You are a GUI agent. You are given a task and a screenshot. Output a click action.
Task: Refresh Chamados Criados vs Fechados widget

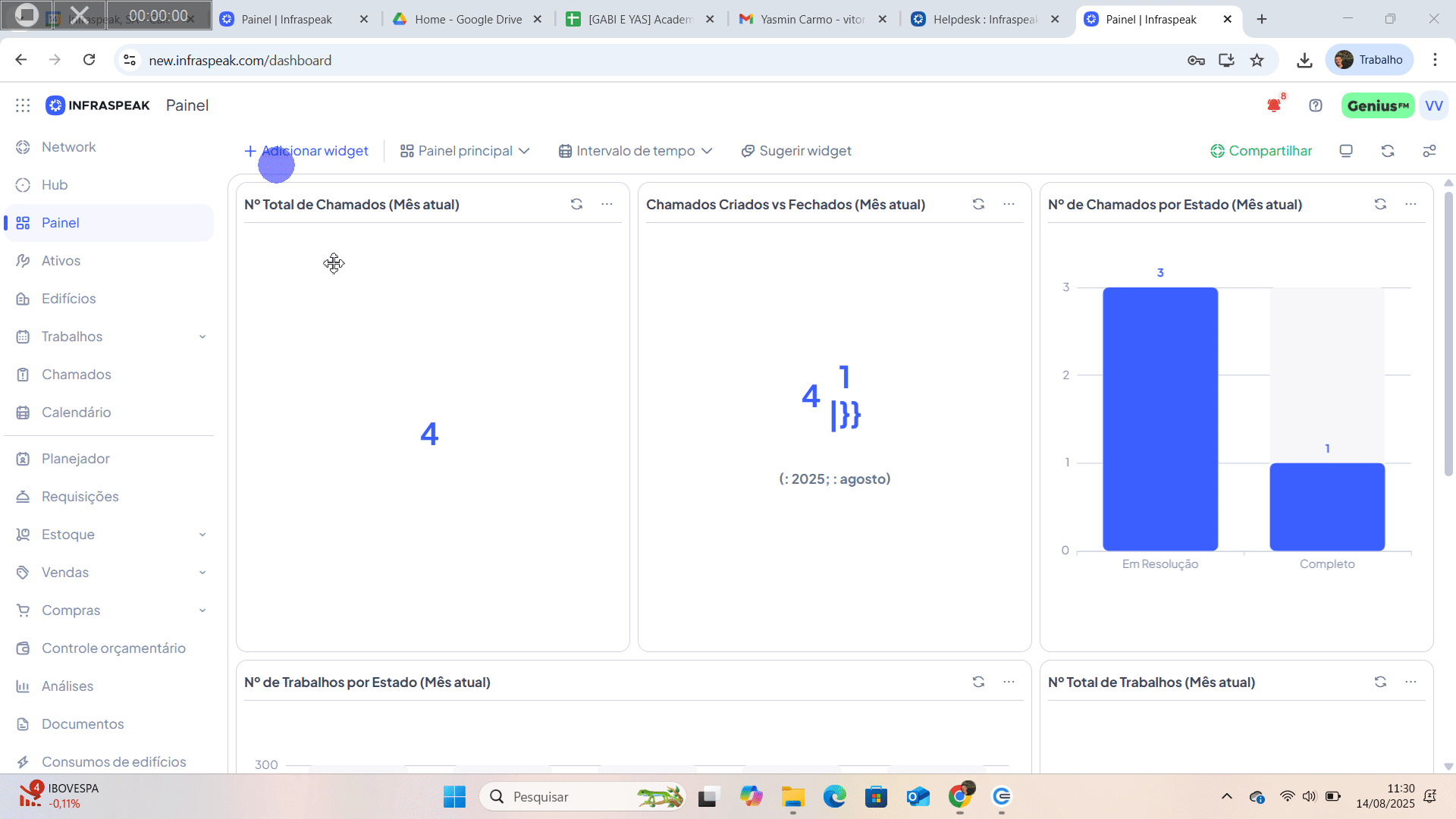[x=978, y=204]
